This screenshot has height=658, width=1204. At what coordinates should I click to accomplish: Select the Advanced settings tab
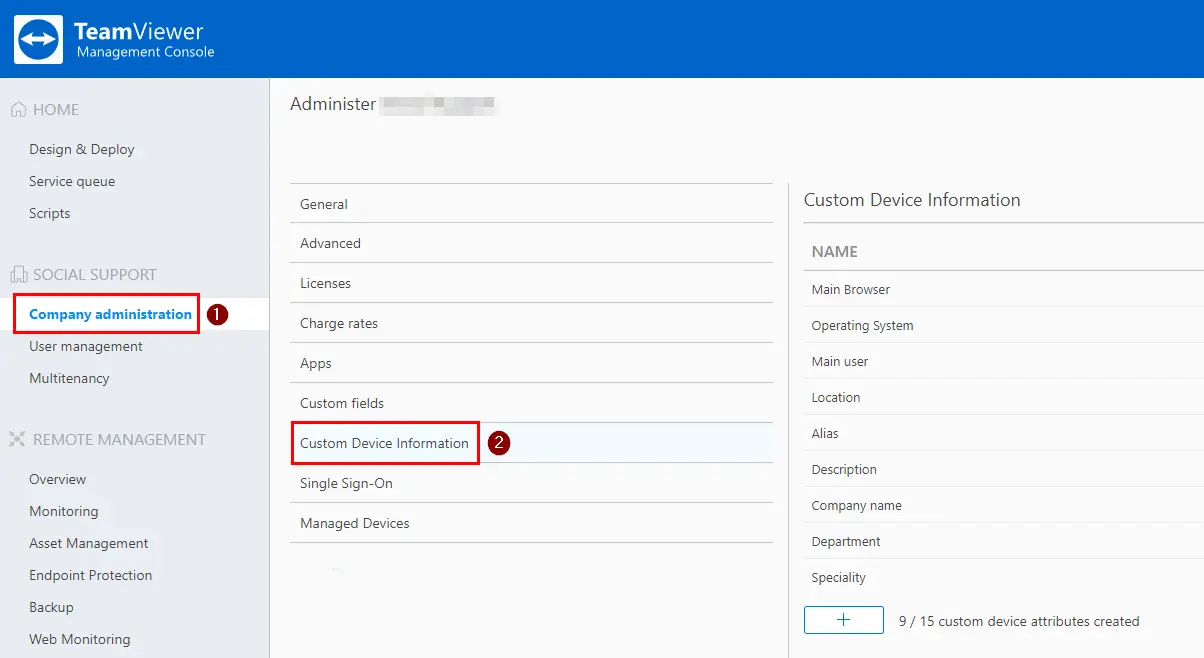tap(531, 243)
